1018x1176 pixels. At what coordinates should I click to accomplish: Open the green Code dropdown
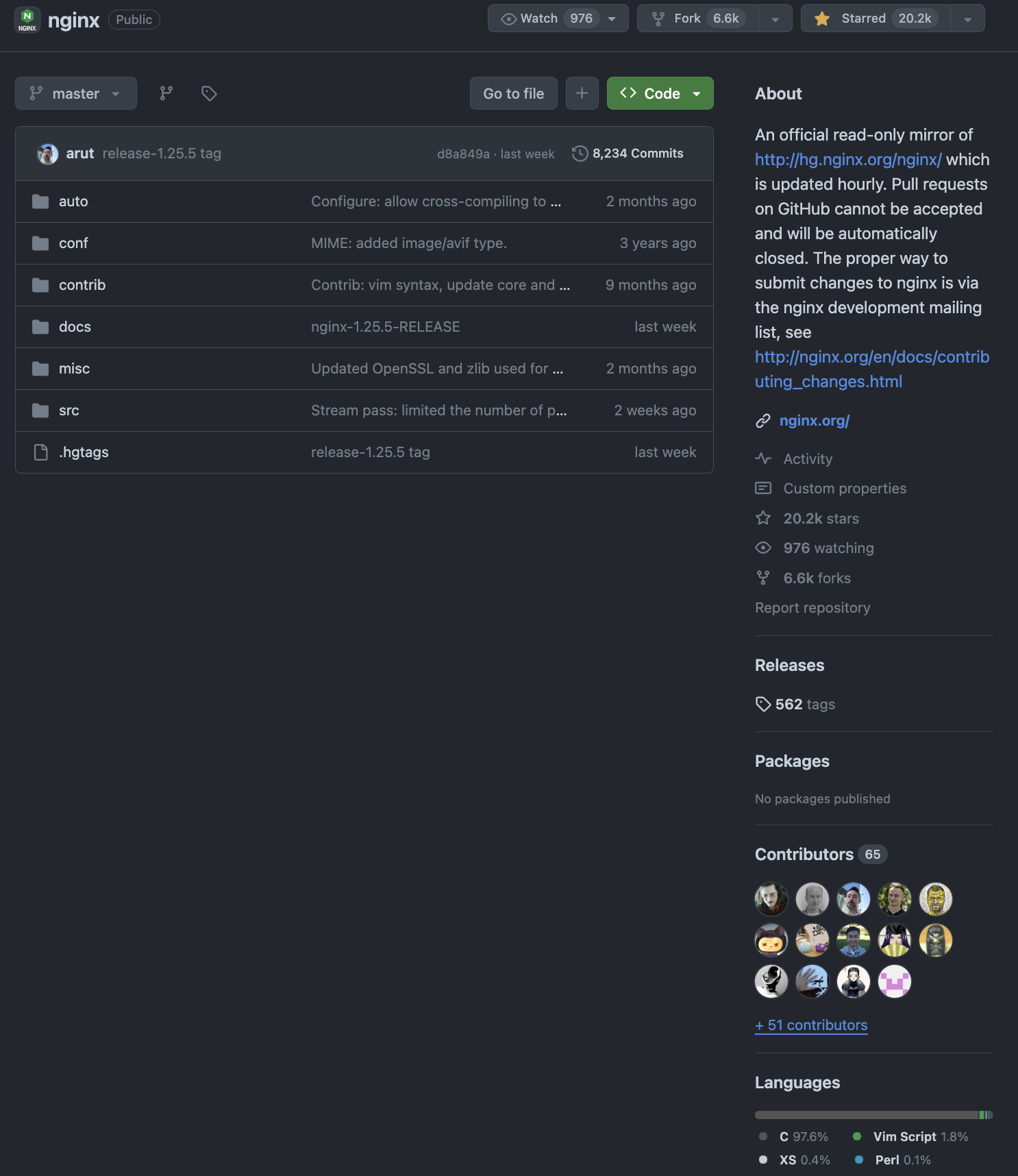[x=660, y=93]
